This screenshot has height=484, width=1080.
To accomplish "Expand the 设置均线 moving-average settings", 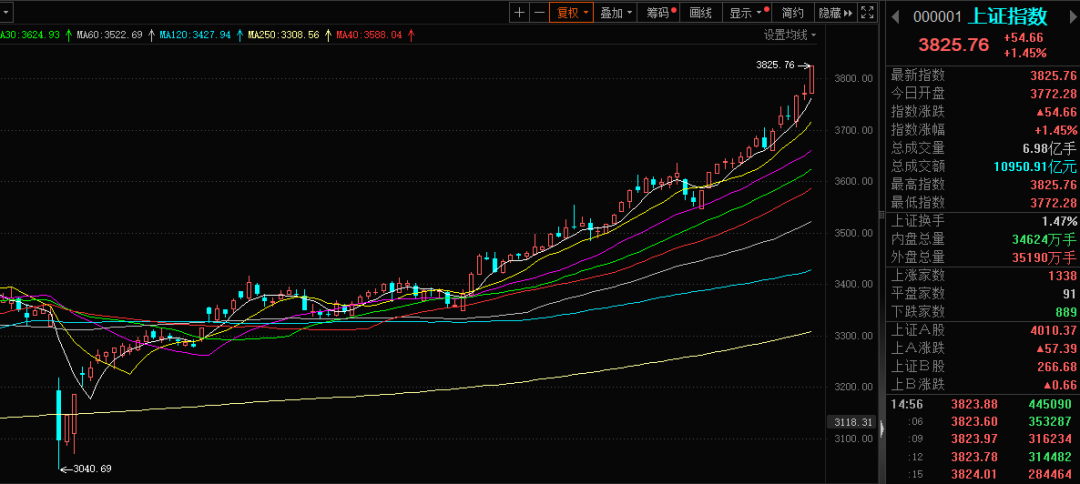I will click(790, 34).
